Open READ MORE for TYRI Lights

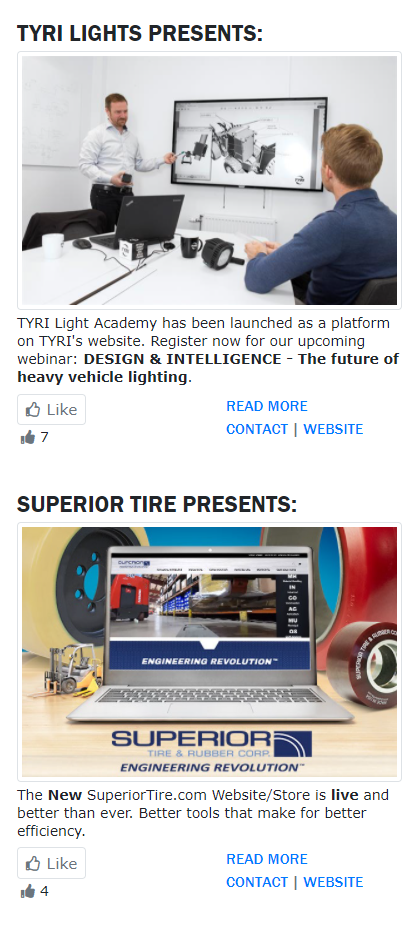(x=267, y=406)
